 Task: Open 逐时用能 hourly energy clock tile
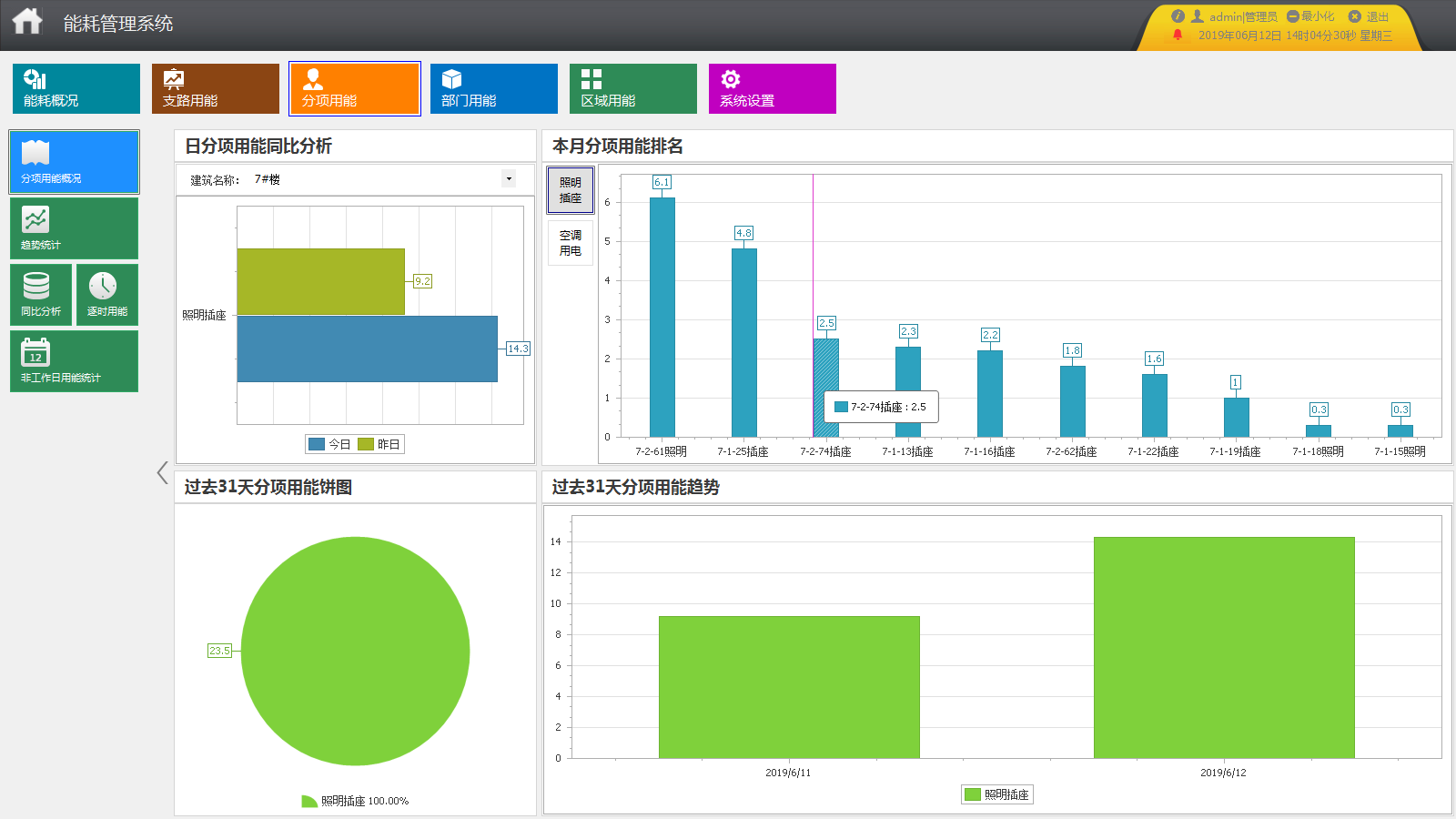[107, 295]
